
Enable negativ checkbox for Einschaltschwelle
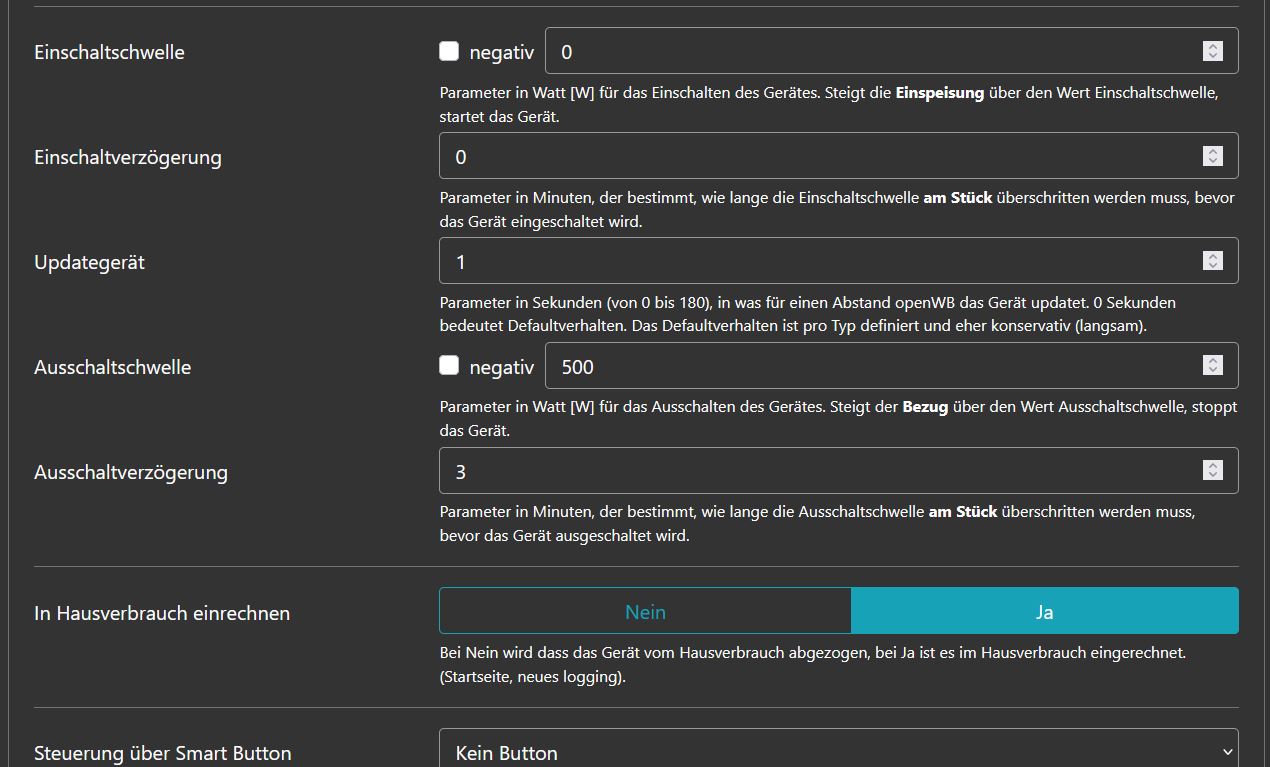449,51
